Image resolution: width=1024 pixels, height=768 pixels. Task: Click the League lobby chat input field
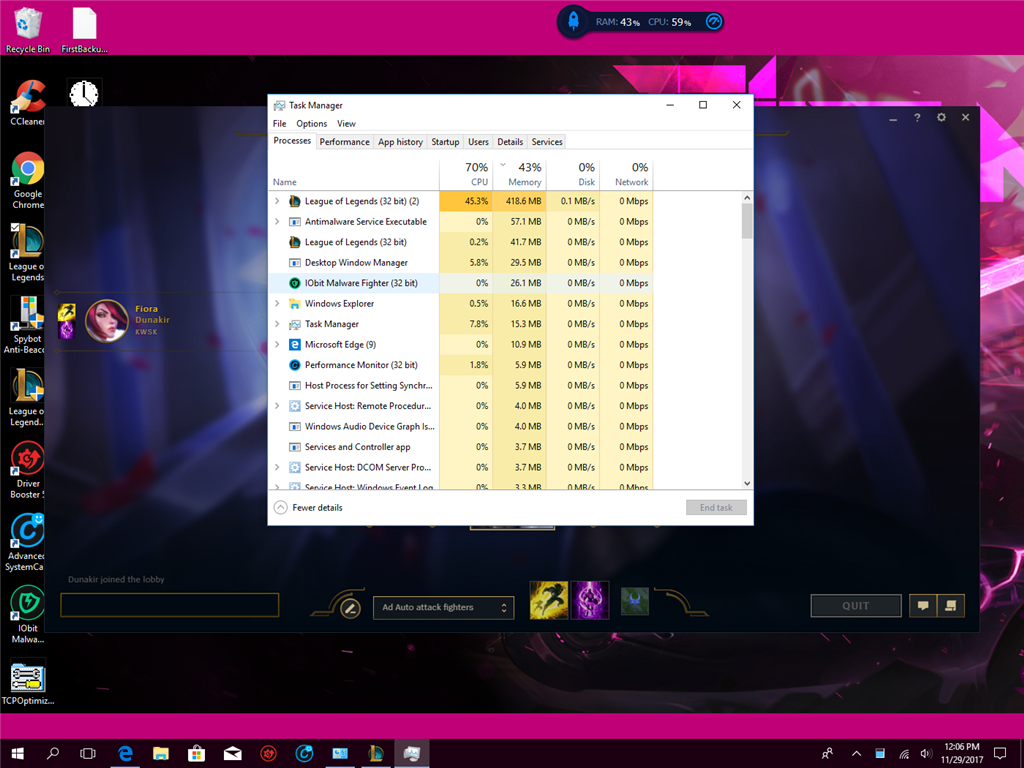(x=170, y=605)
